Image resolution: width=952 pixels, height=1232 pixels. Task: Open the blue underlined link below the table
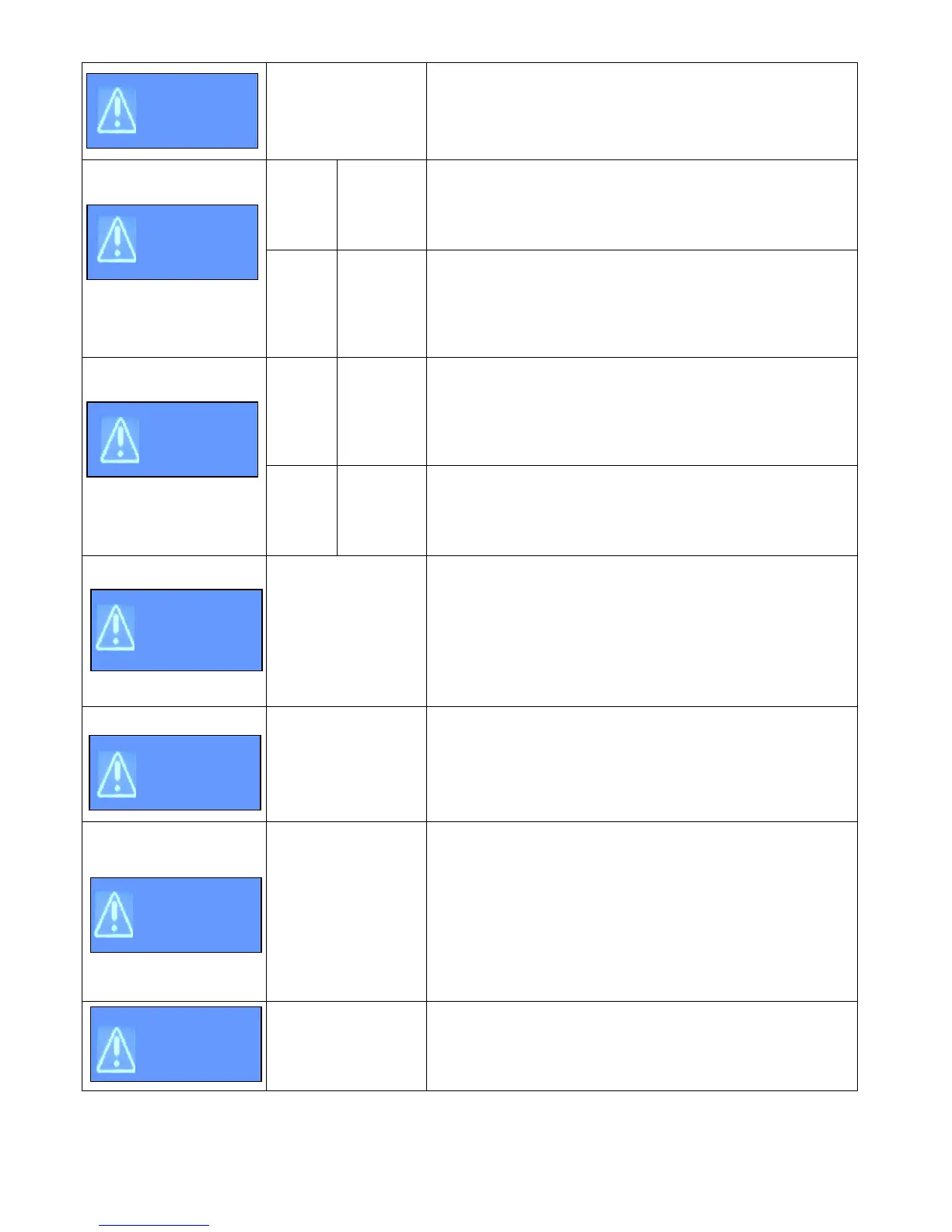154,1225
